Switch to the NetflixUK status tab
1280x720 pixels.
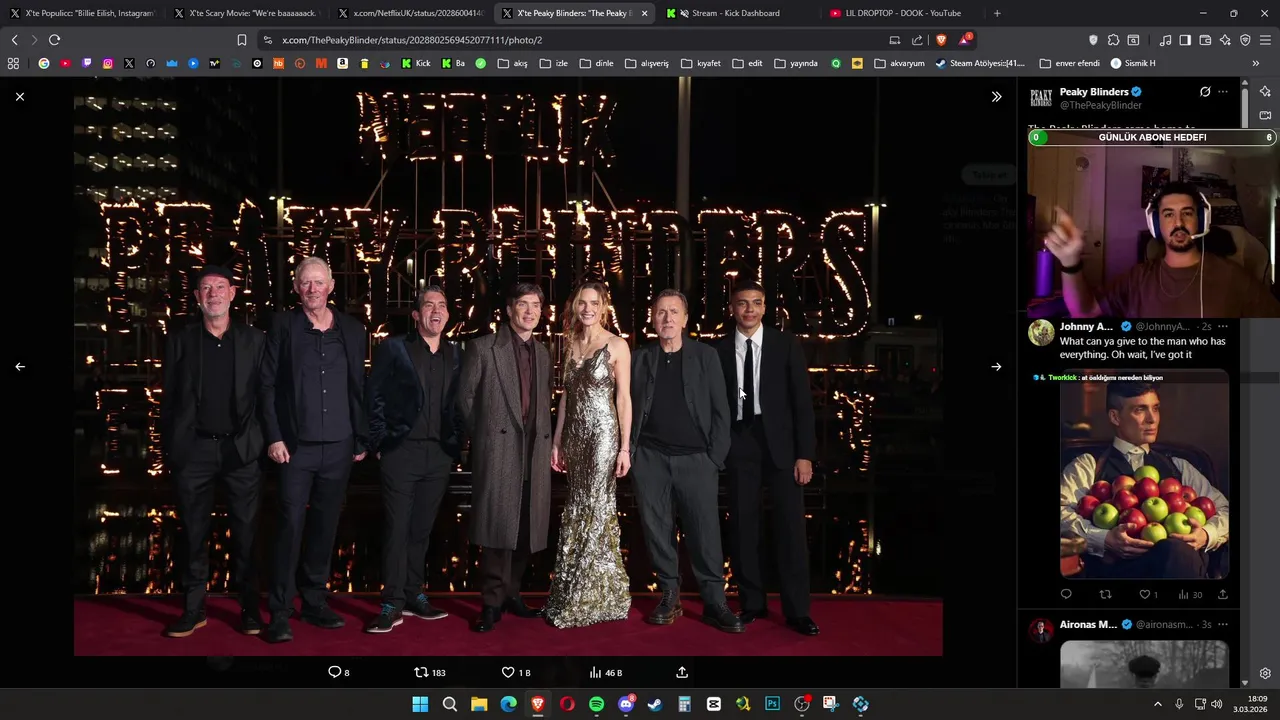411,13
